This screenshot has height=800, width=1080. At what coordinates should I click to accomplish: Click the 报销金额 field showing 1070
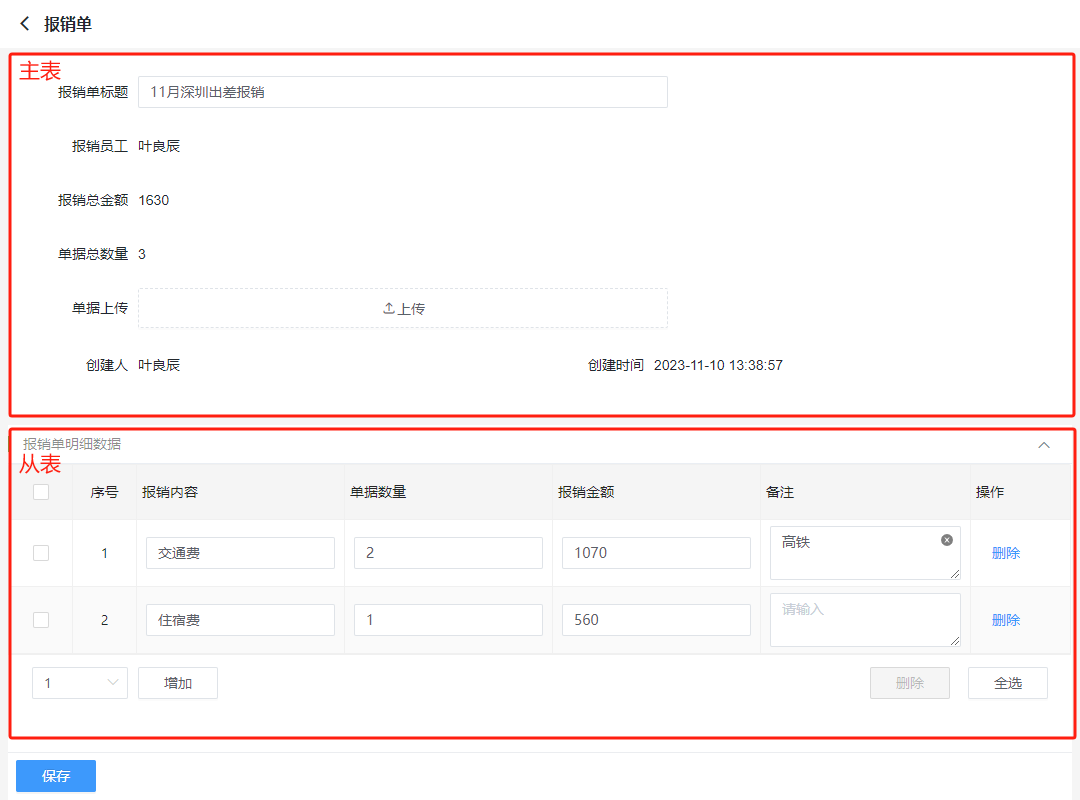pyautogui.click(x=656, y=553)
